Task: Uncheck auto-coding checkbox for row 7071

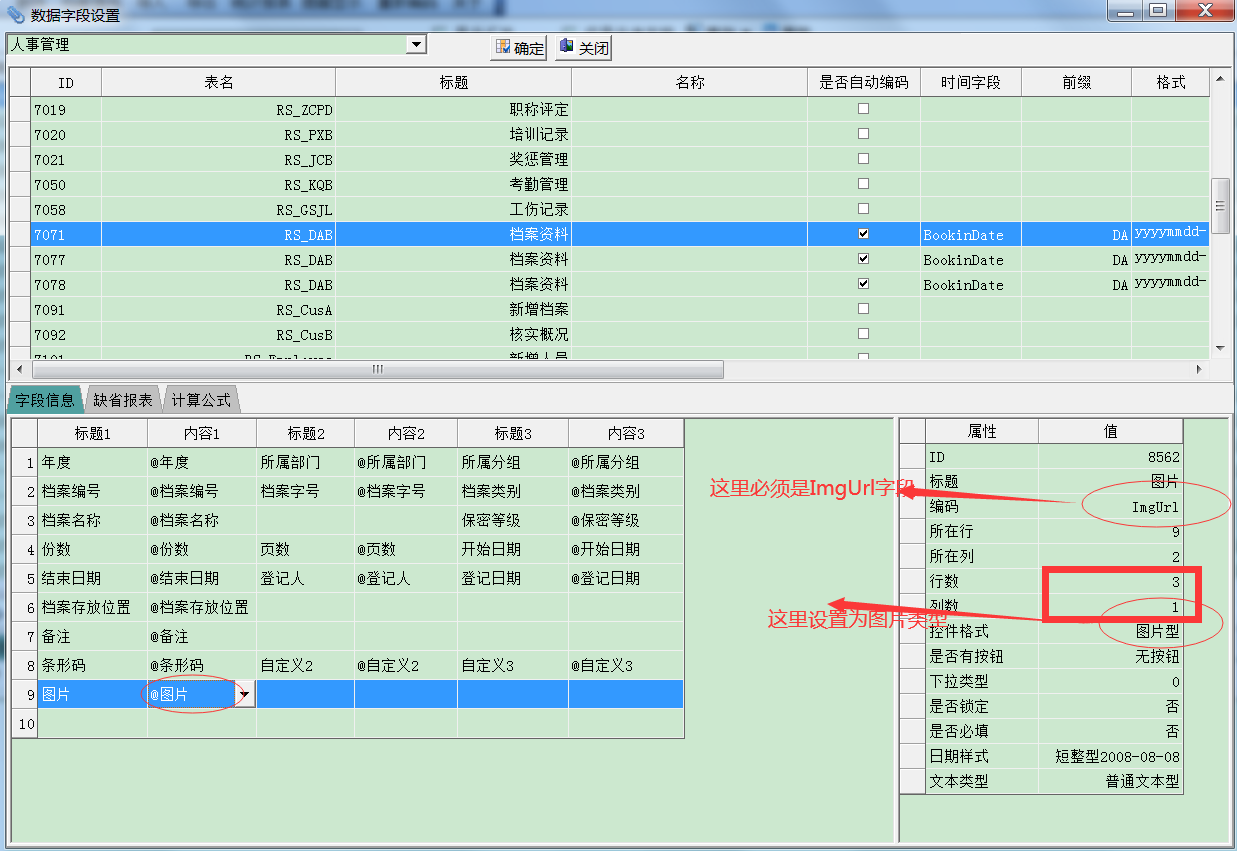Action: coord(863,234)
